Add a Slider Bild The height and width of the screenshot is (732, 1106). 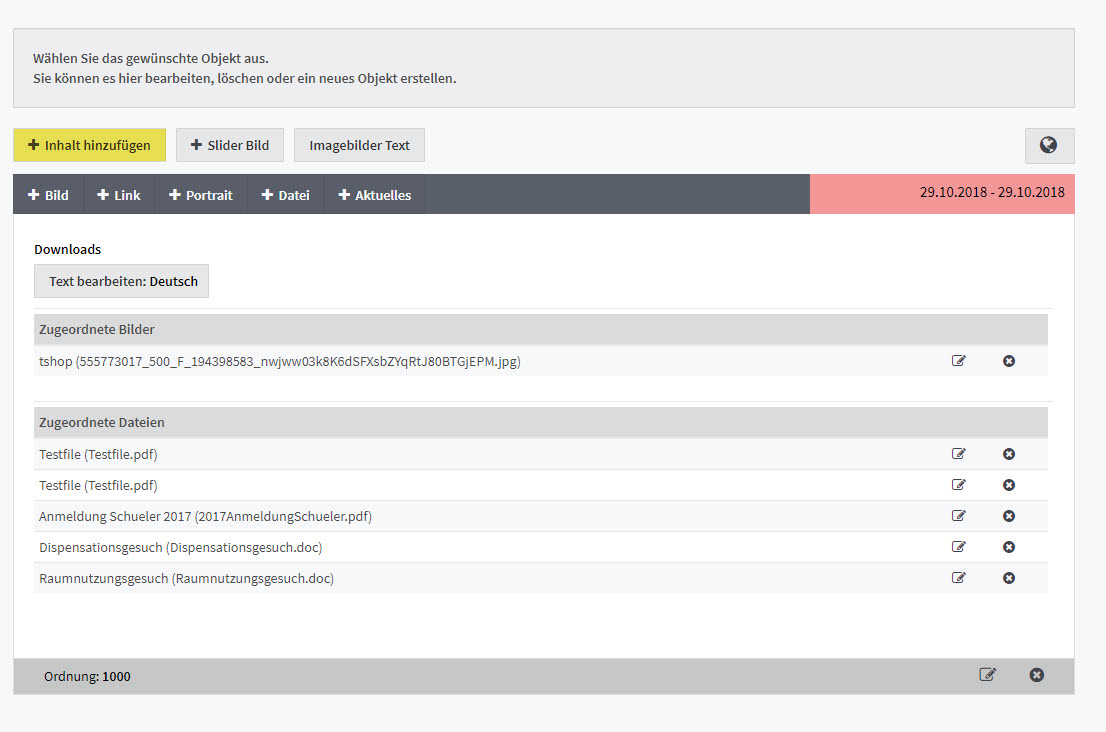coord(230,145)
